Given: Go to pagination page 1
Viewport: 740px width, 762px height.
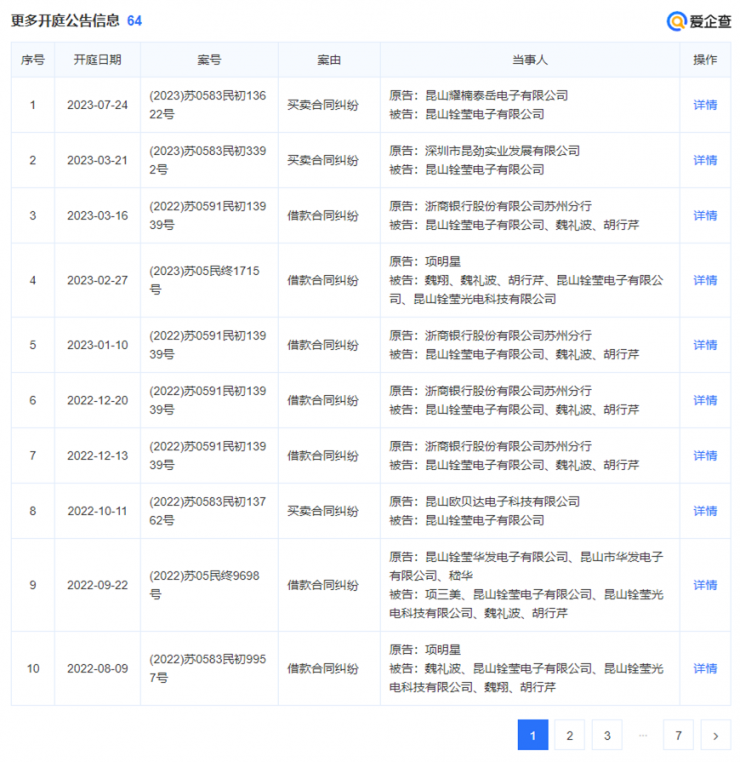Looking at the screenshot, I should [533, 735].
